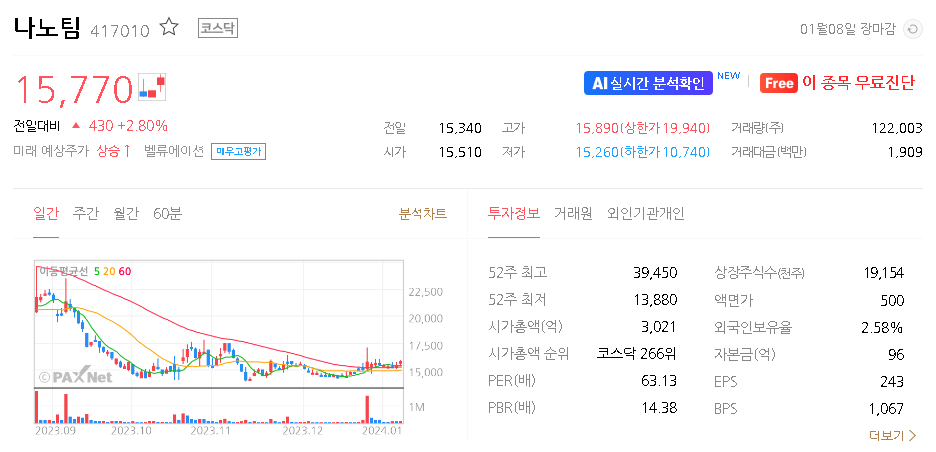Image resolution: width=936 pixels, height=452 pixels.
Task: Open AI 실시간 분석확인 button
Action: pyautogui.click(x=648, y=83)
